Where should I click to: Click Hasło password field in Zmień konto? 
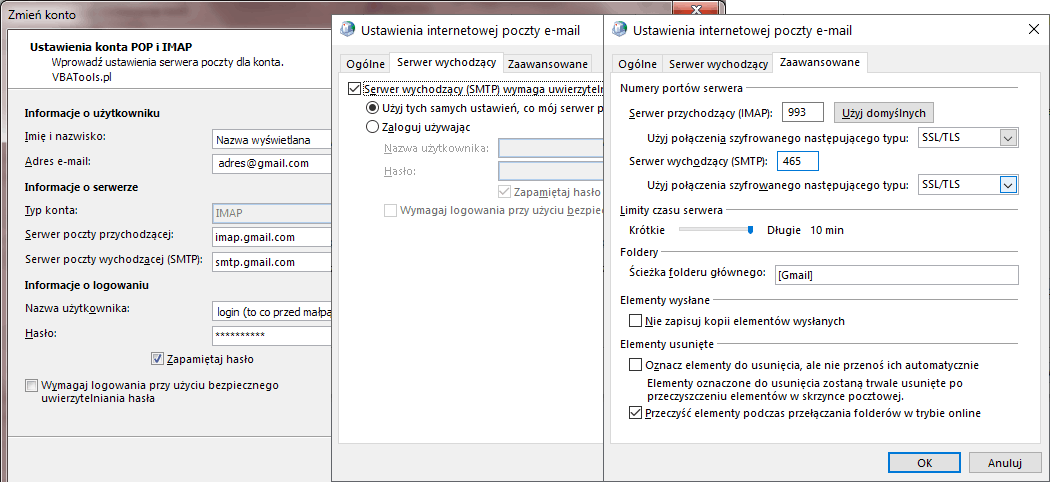point(272,335)
